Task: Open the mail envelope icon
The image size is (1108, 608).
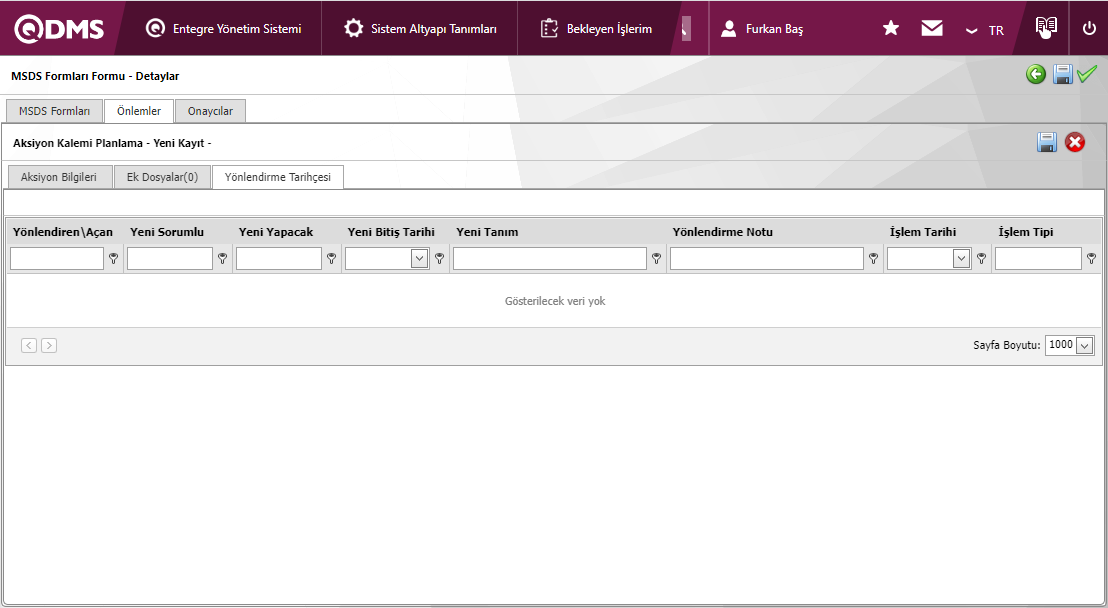Action: coord(932,29)
